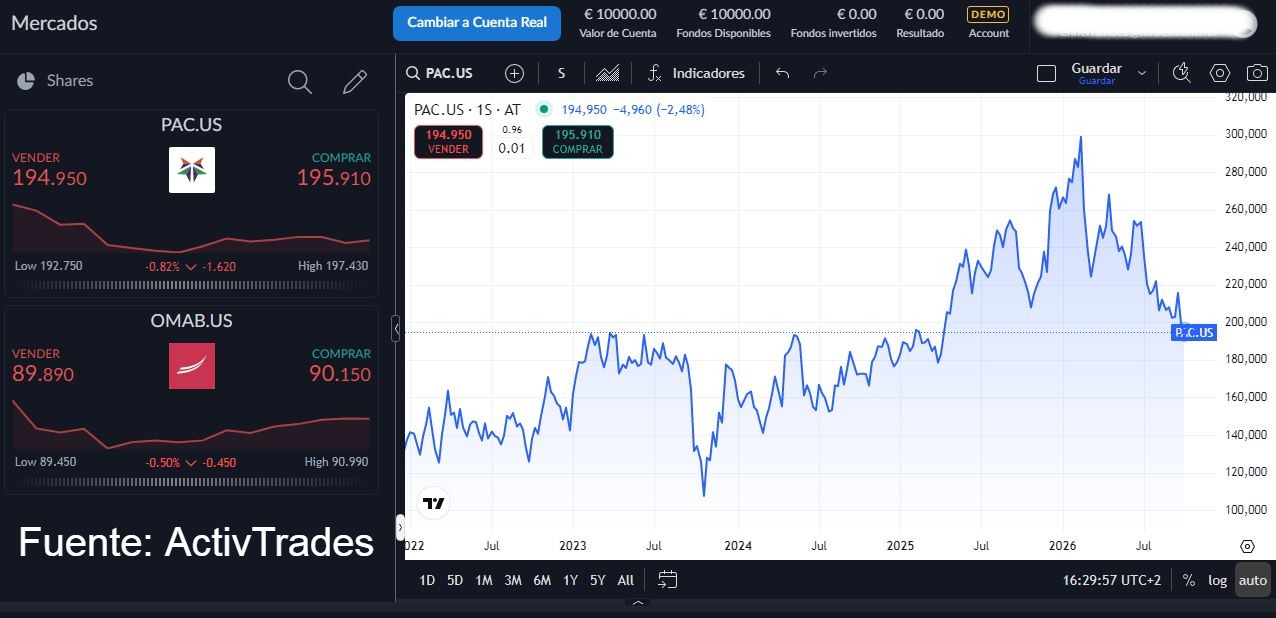Open the S timeframe interval dropdown
The height and width of the screenshot is (618, 1276).
[x=562, y=73]
